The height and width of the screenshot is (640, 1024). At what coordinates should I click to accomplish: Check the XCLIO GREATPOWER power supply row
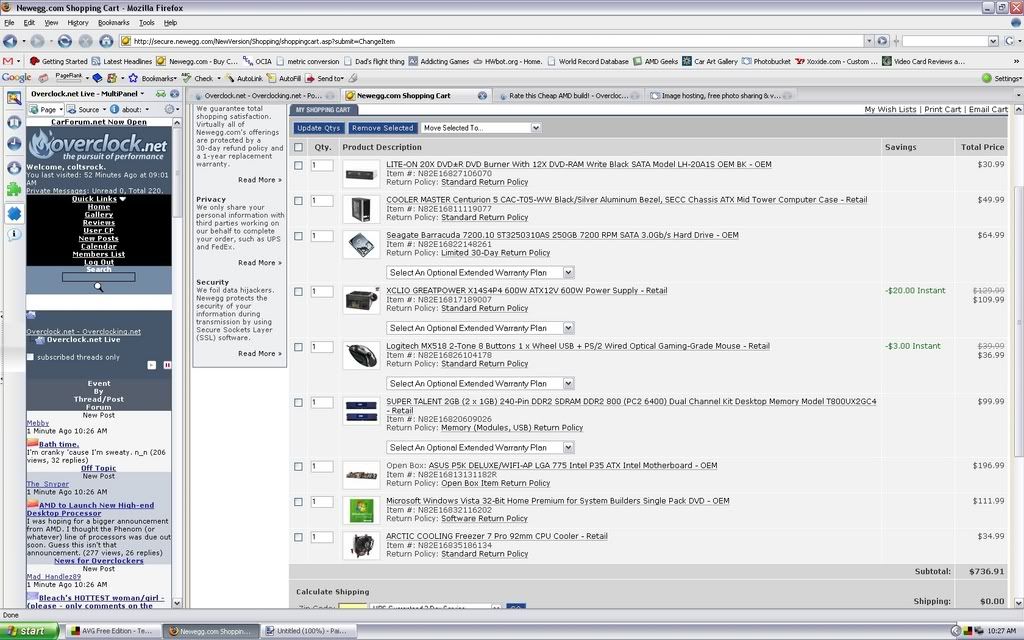coord(298,292)
